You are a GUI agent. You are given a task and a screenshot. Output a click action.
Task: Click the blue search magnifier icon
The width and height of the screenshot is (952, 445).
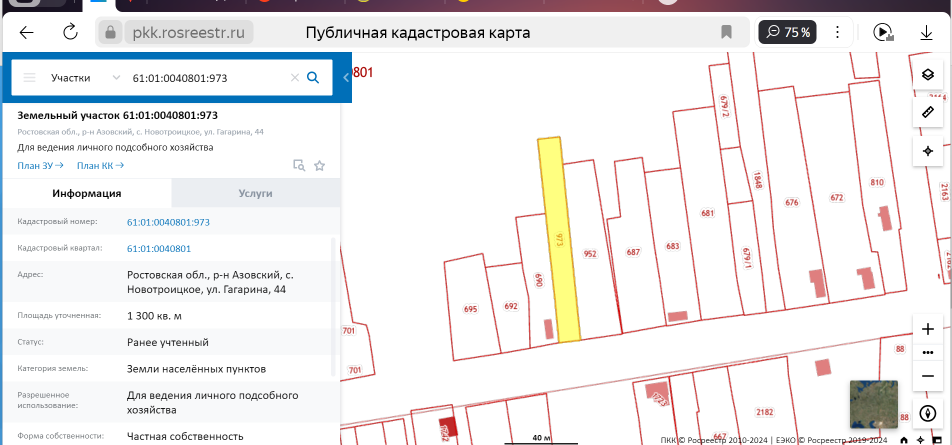point(313,77)
